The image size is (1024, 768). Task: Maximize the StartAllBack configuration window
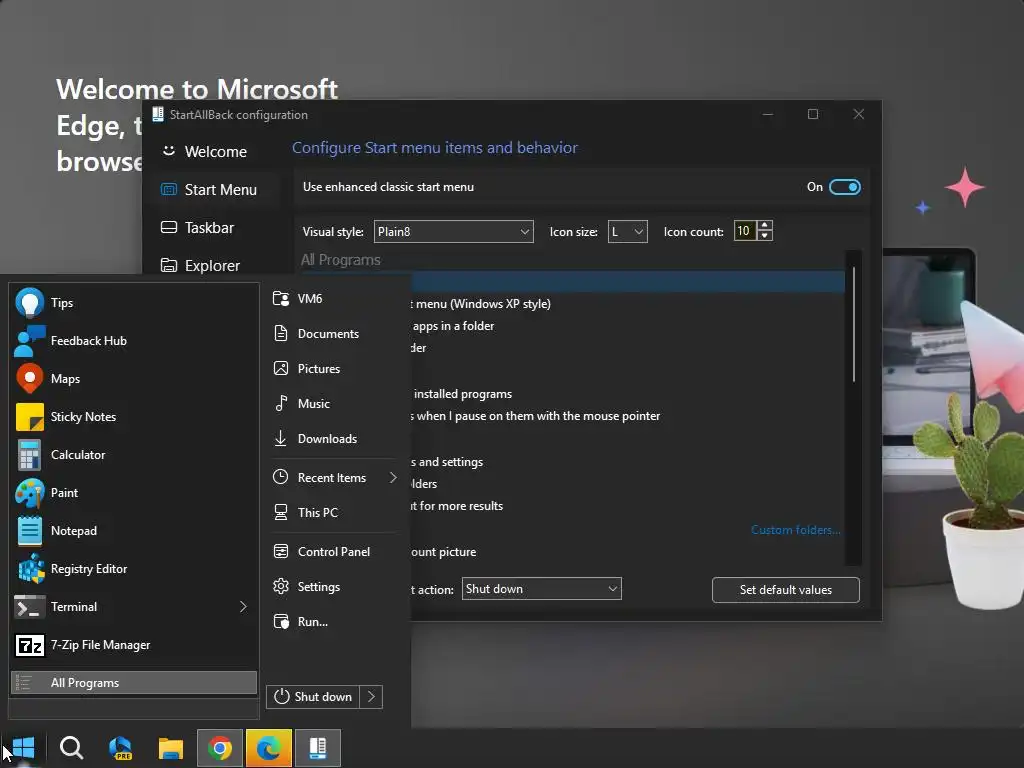tap(813, 114)
